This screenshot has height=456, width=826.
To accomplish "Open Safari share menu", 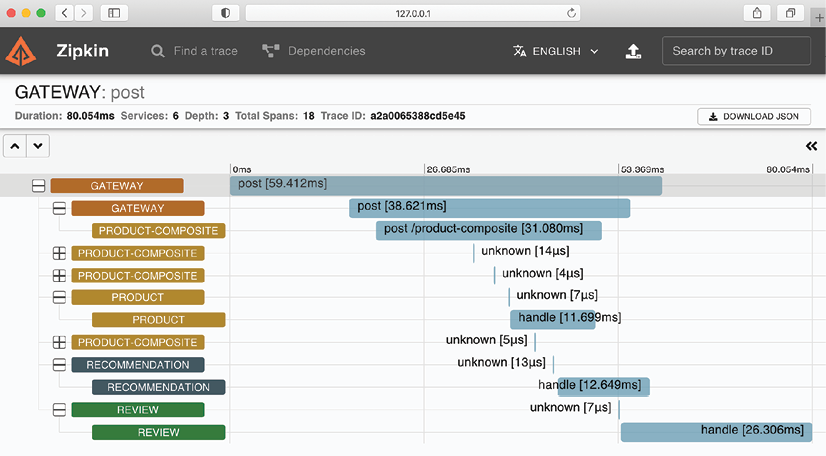I will coord(757,13).
